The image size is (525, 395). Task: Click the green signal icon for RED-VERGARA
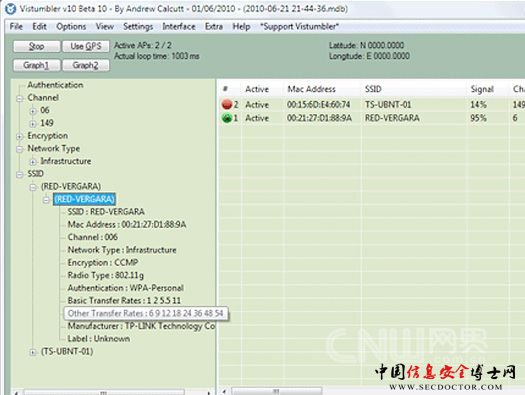pyautogui.click(x=227, y=118)
